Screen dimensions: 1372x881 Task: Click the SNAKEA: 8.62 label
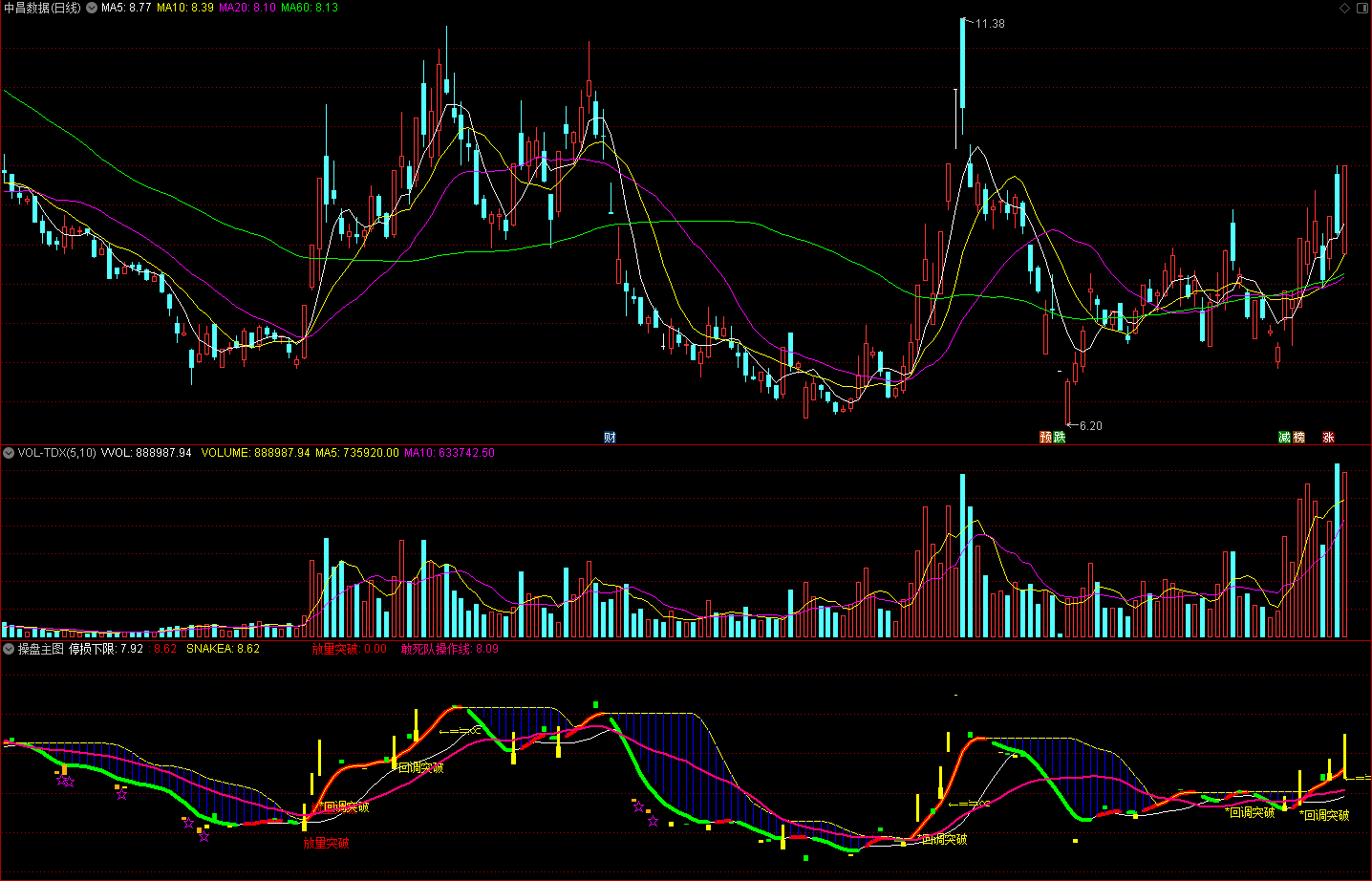(223, 649)
